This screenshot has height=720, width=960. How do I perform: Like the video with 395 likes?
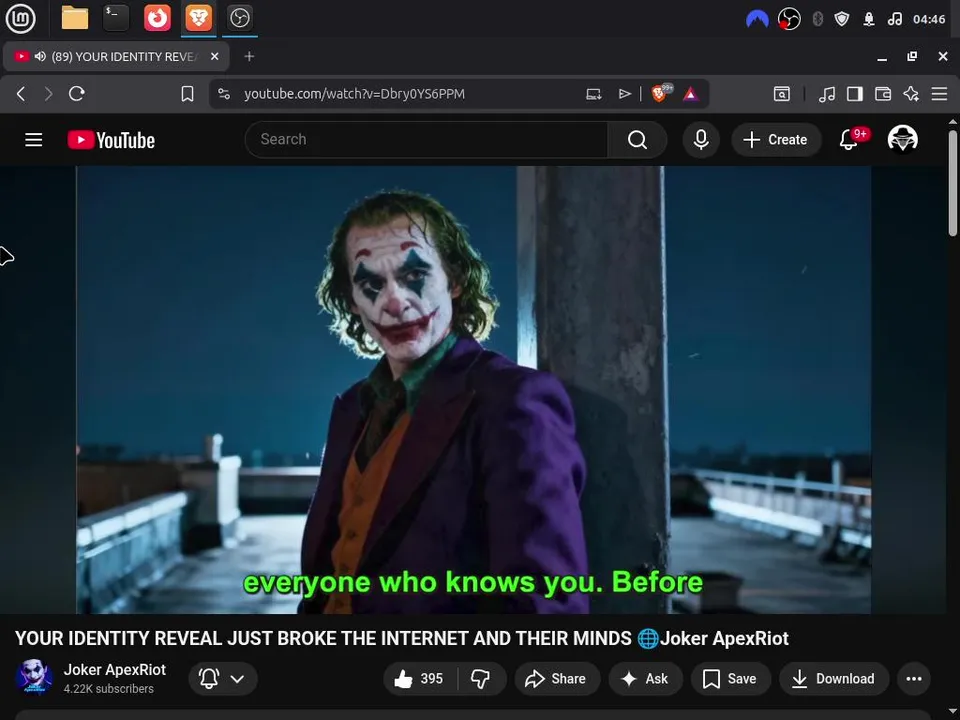[x=420, y=678]
